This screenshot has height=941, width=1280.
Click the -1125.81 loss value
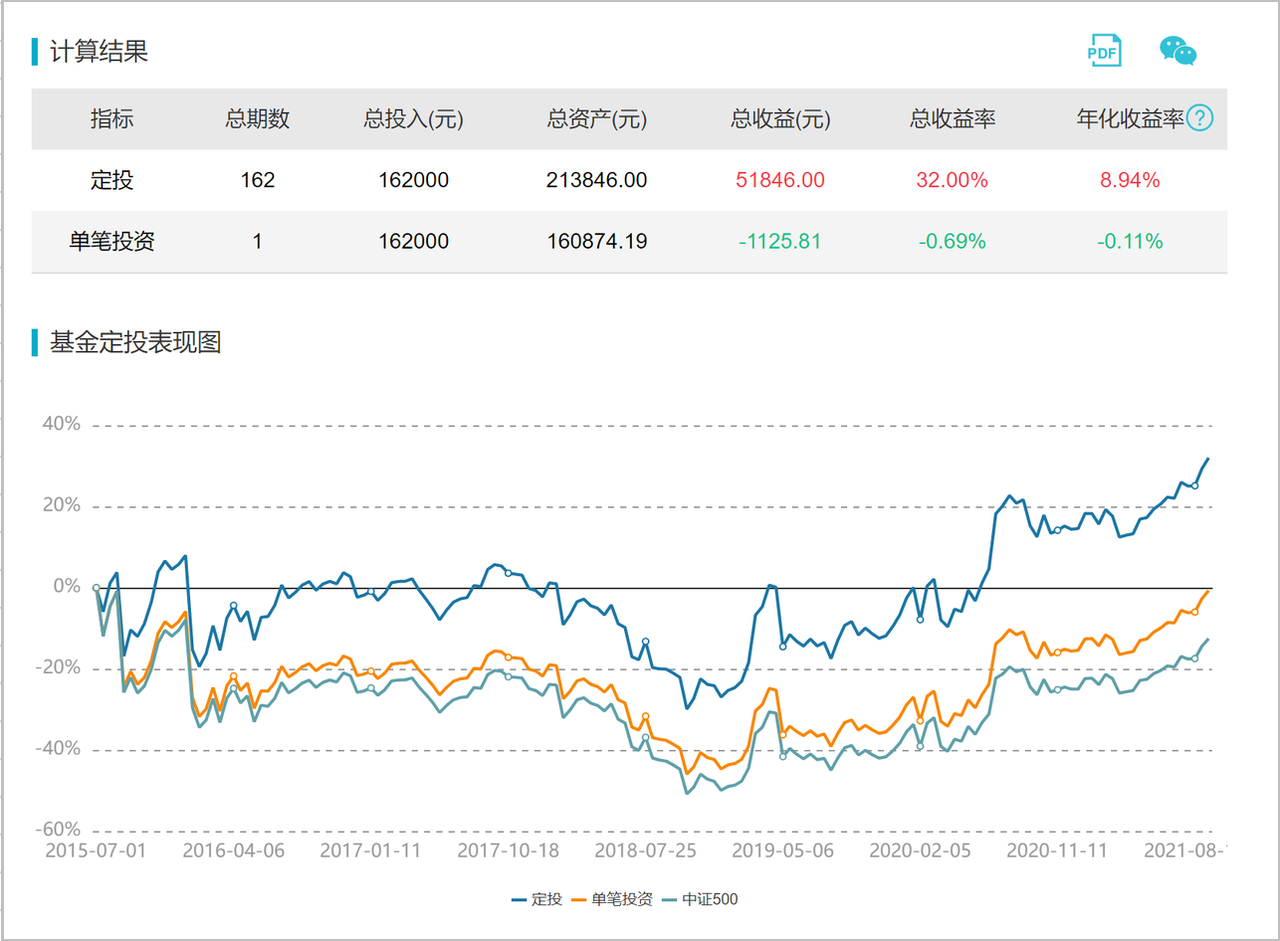[x=780, y=241]
